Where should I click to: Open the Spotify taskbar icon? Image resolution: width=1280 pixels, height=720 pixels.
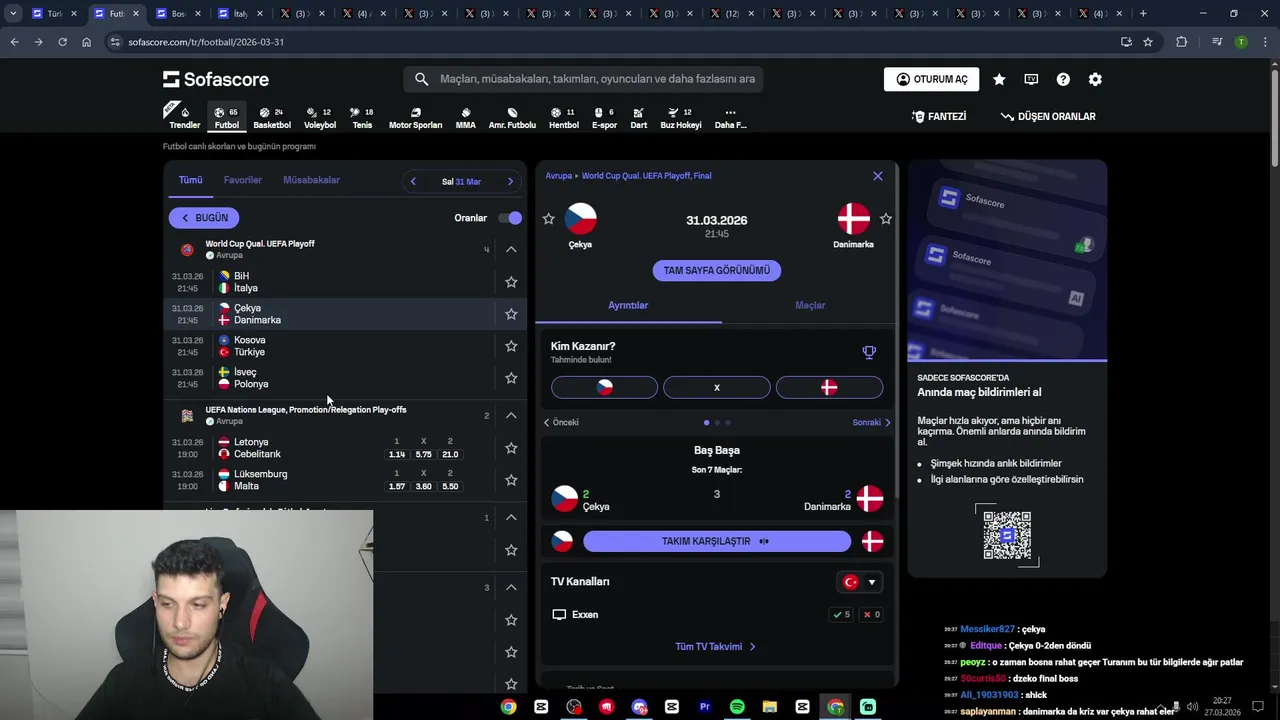tap(737, 707)
